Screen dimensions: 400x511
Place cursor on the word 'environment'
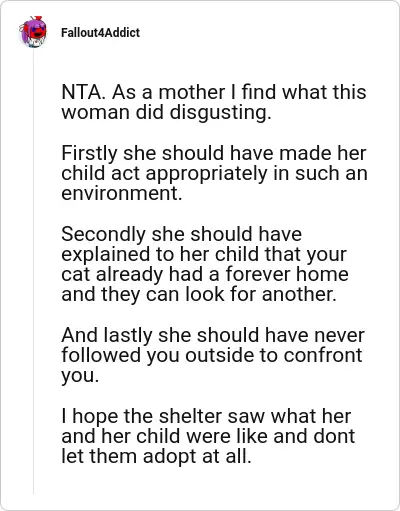[119, 193]
